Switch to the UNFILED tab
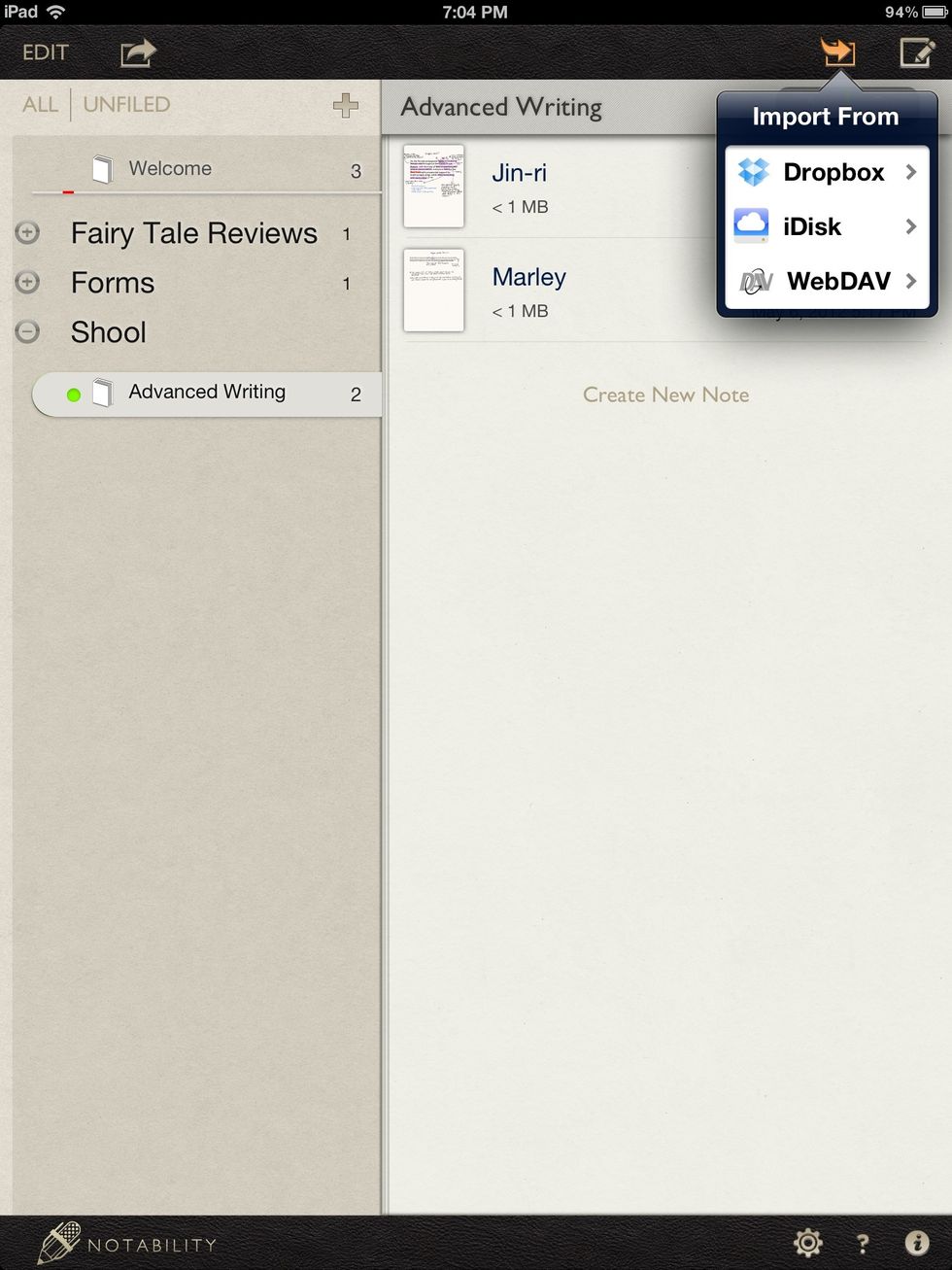The image size is (952, 1270). pos(126,105)
